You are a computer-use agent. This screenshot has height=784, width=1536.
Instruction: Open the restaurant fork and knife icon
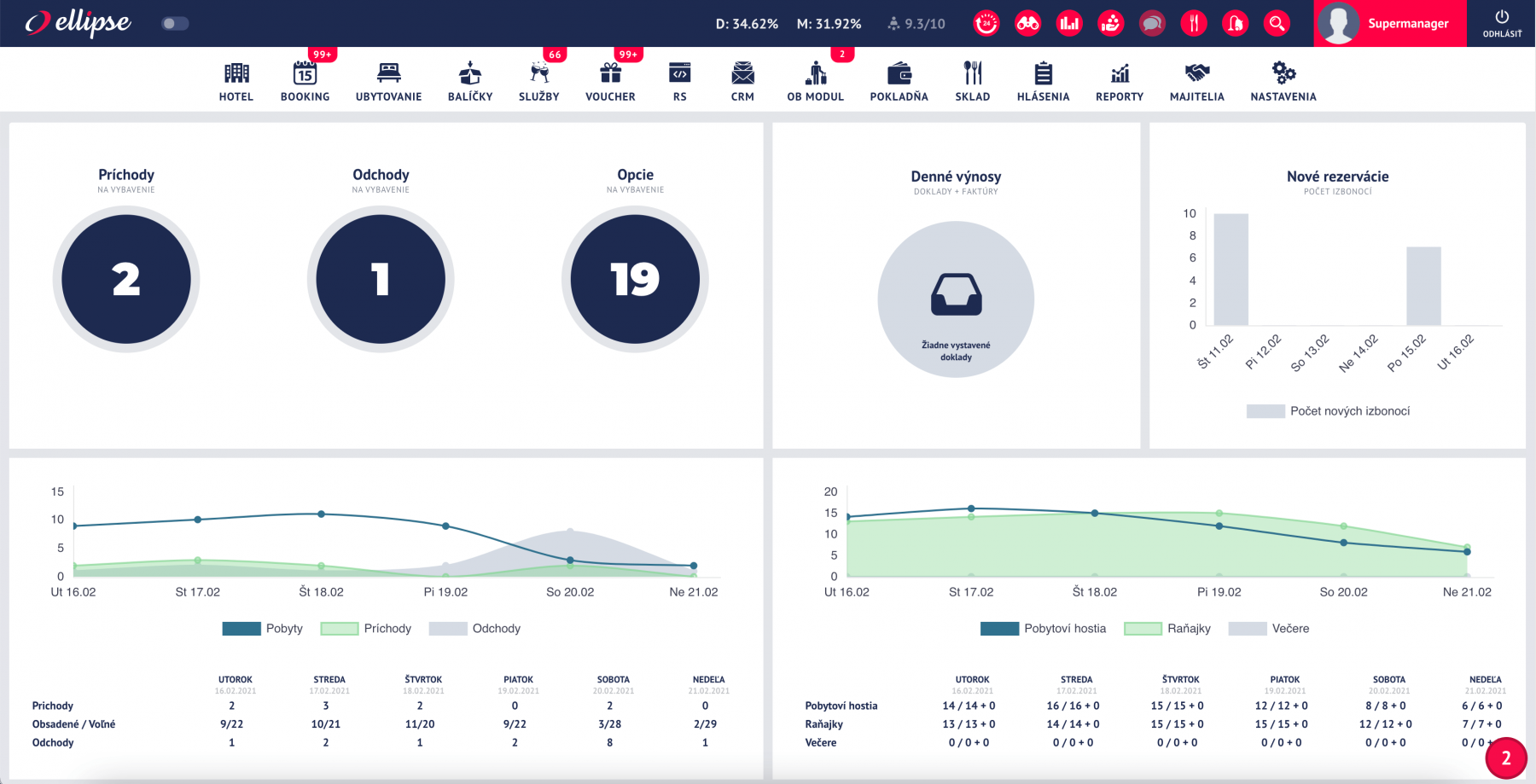[1194, 23]
